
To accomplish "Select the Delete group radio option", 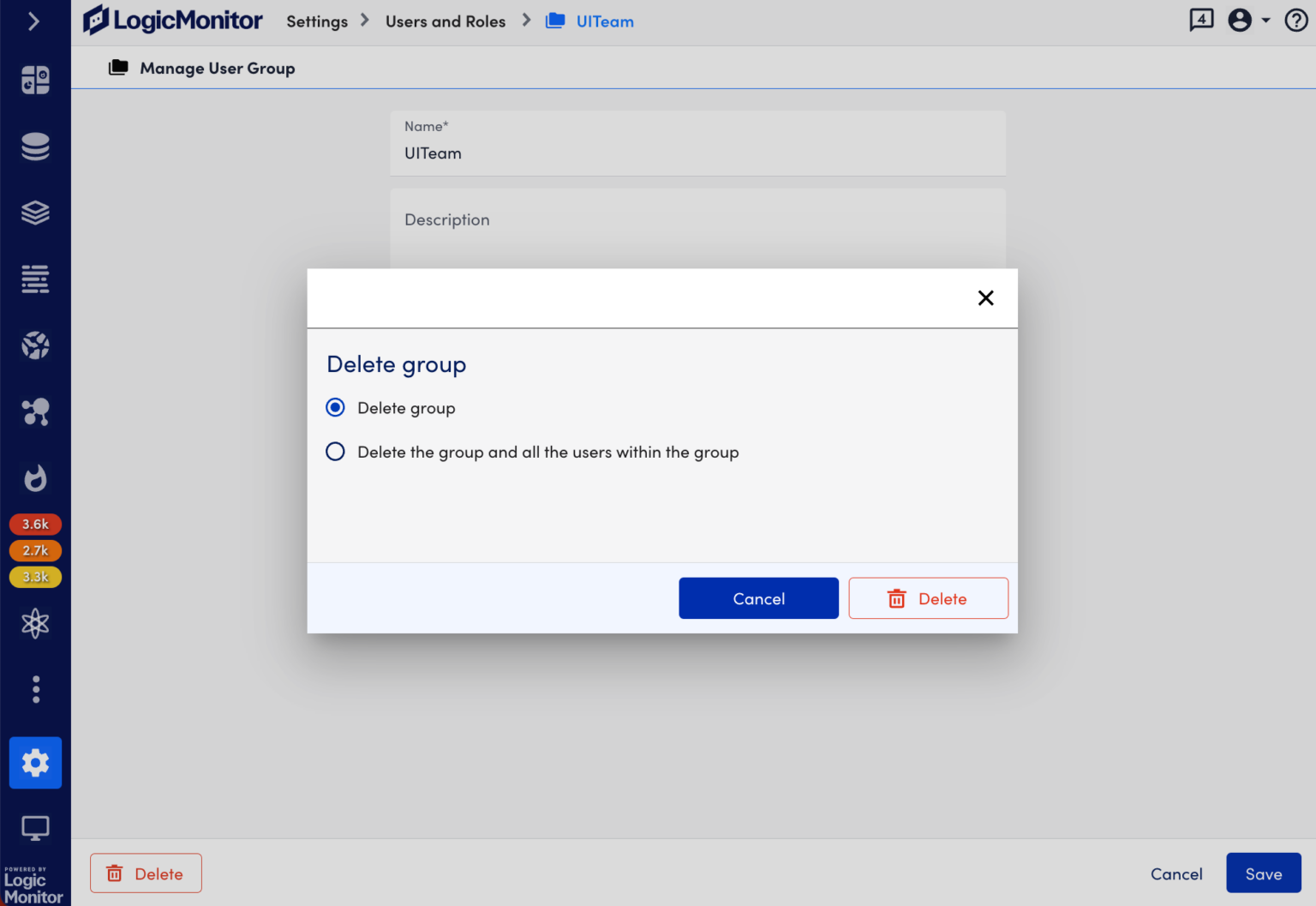I will (335, 407).
